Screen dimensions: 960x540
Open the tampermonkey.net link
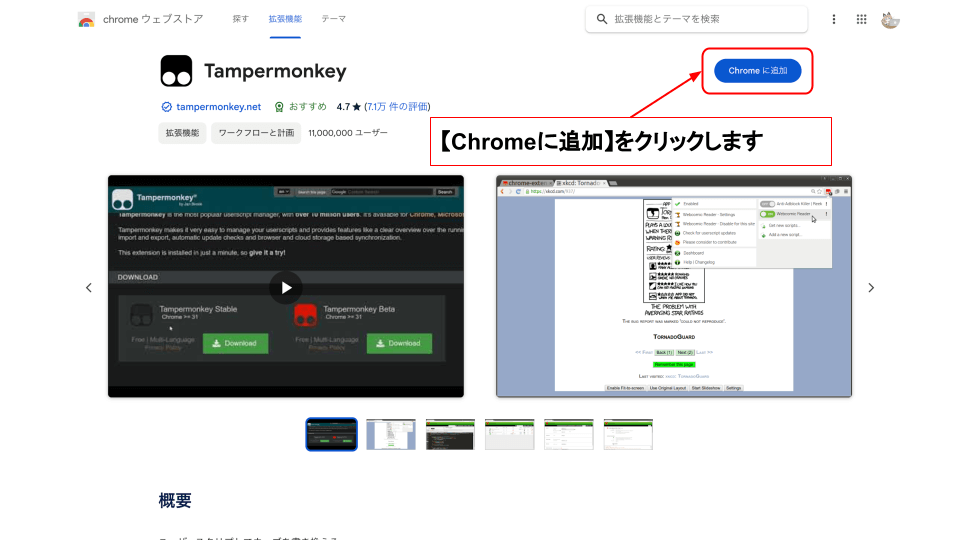point(218,107)
